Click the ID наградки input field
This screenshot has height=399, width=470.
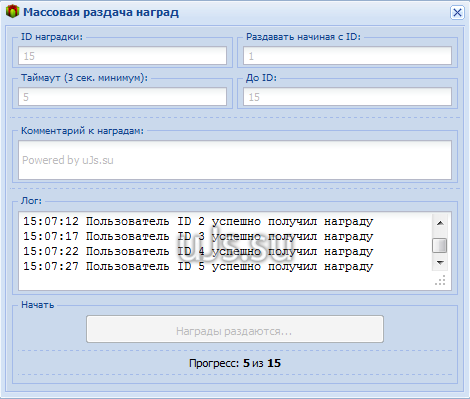pyautogui.click(x=122, y=56)
